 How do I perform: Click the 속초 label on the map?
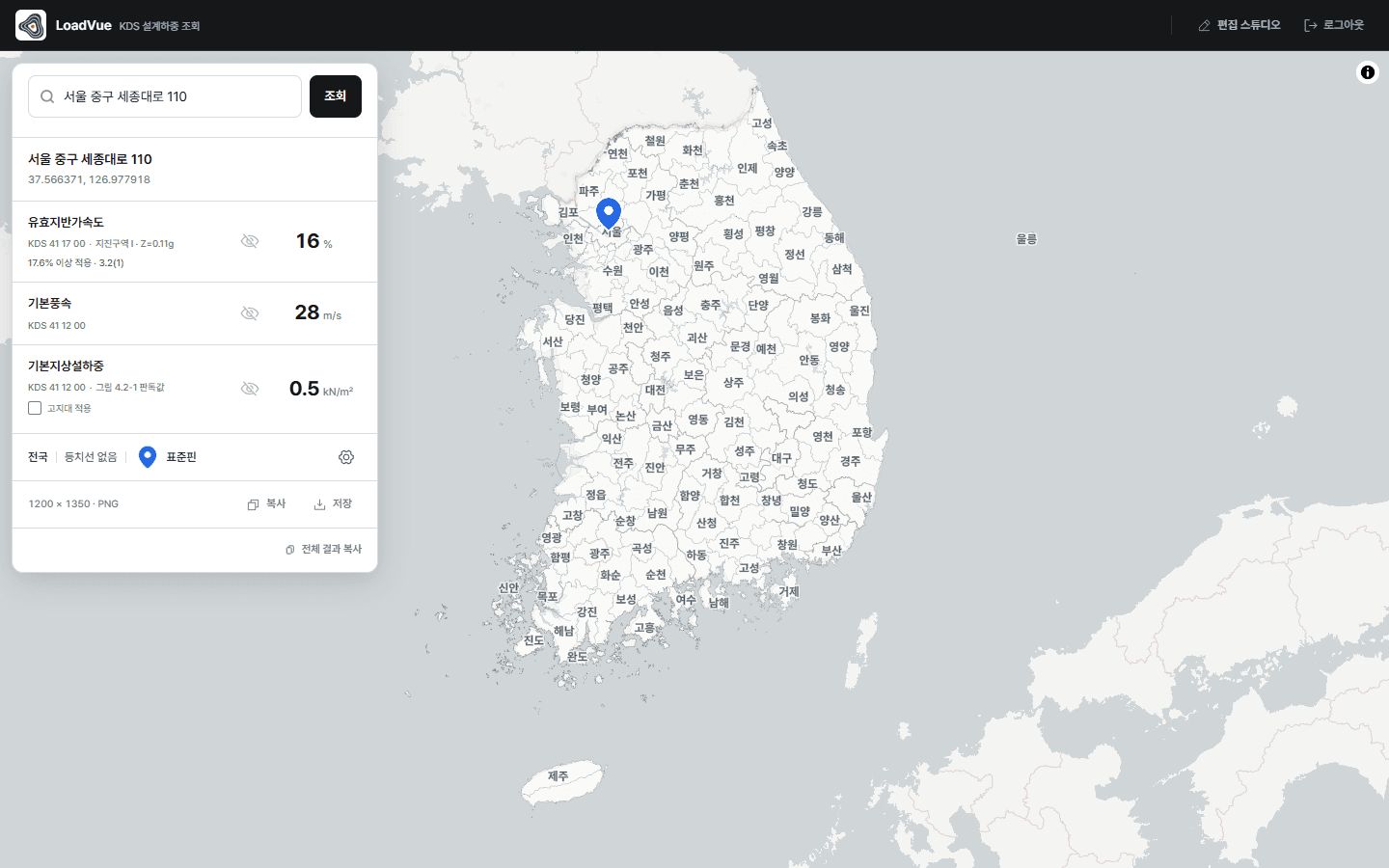(x=777, y=146)
